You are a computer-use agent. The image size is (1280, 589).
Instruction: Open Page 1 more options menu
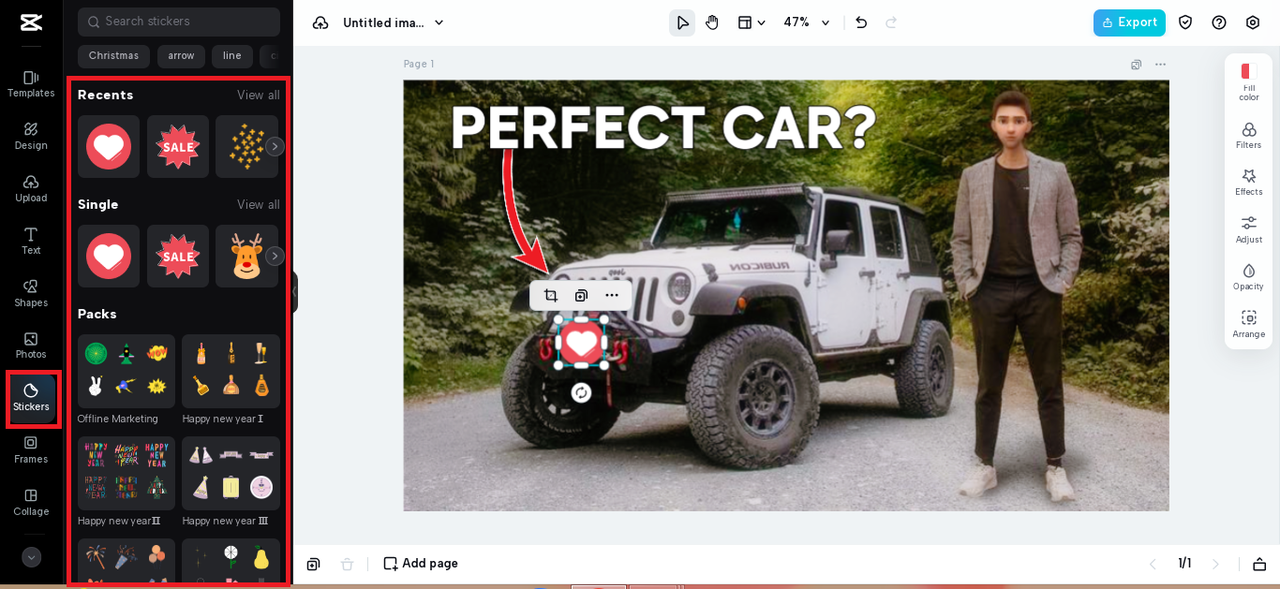pos(1160,65)
